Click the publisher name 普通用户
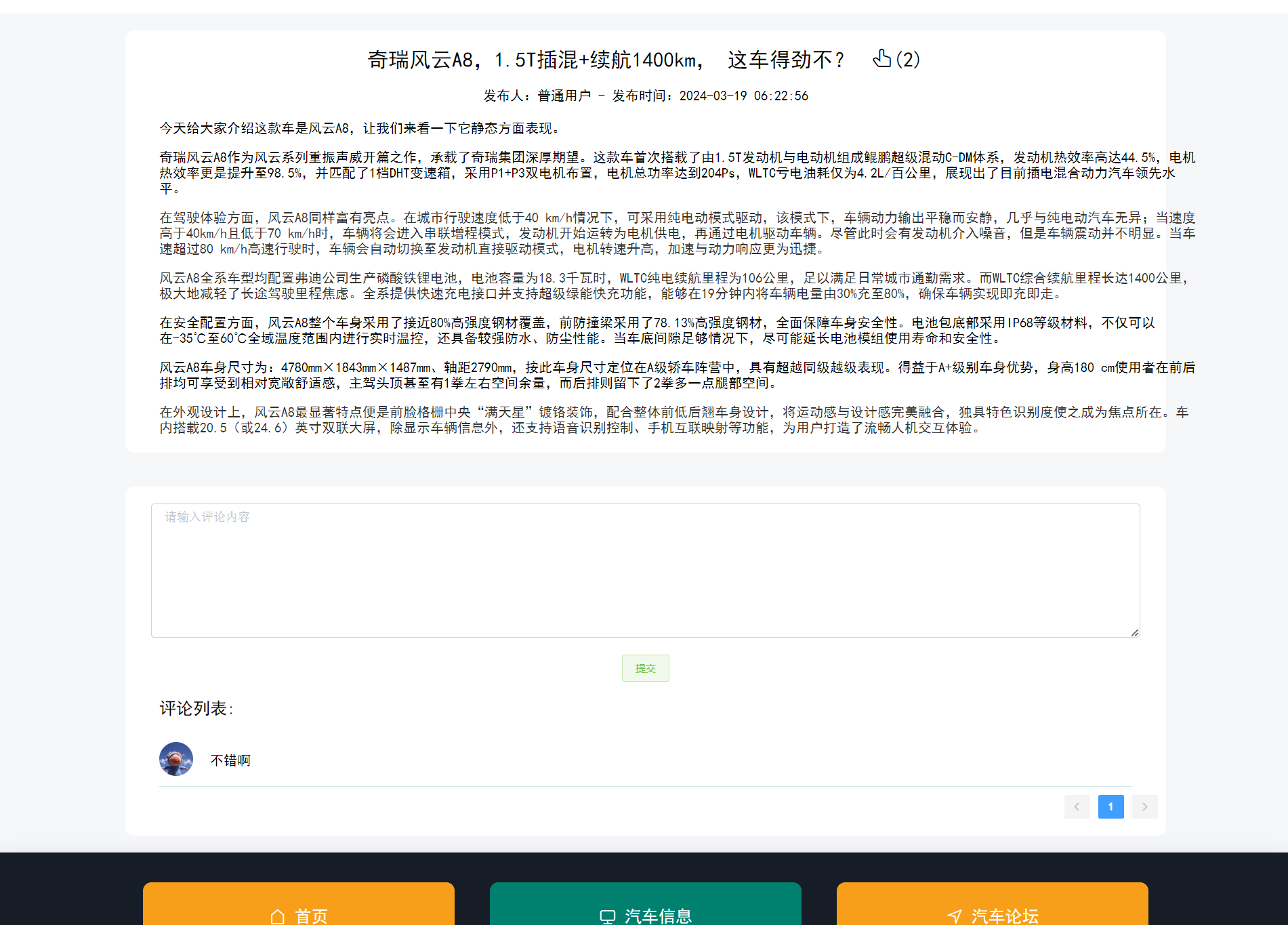 (x=562, y=96)
